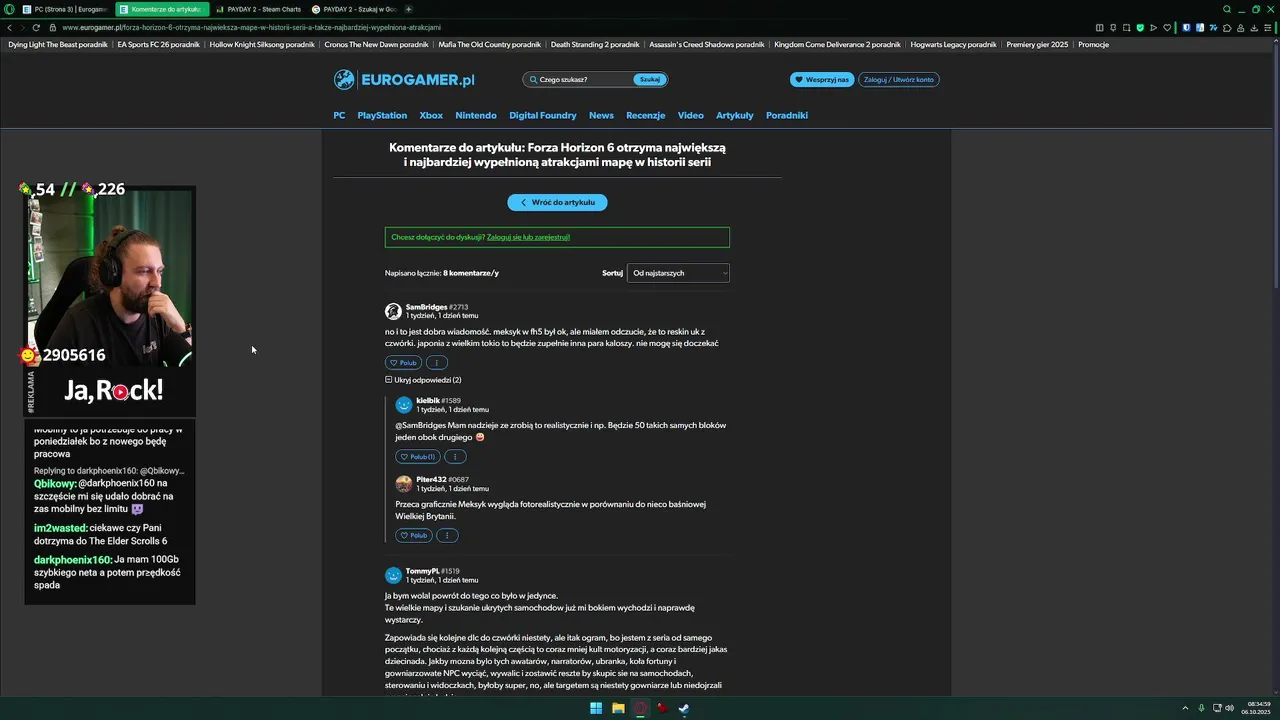
Task: Open Steam from taskbar
Action: pos(684,708)
